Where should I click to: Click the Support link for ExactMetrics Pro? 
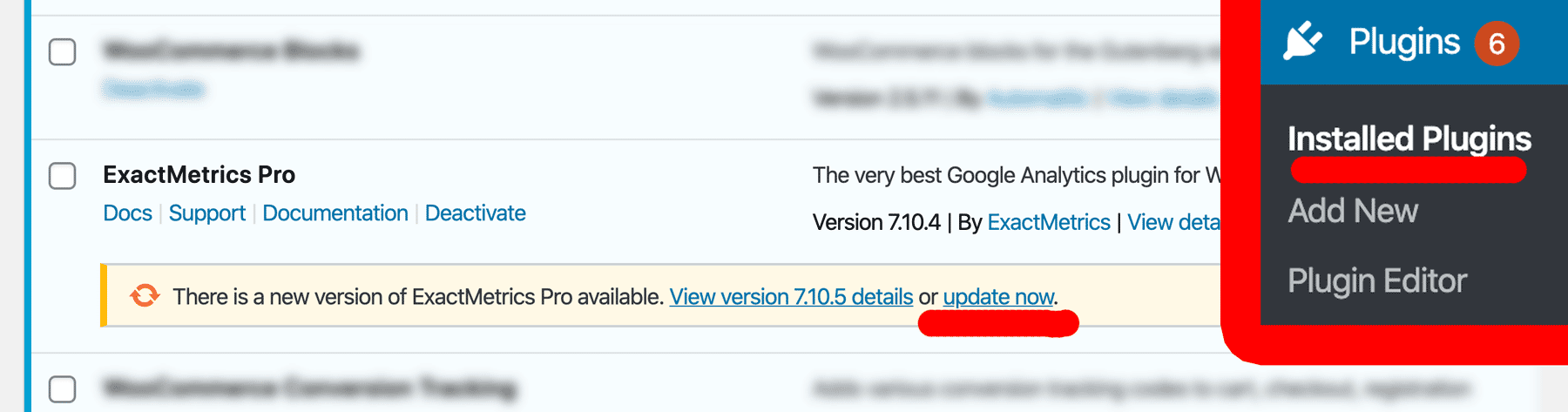[207, 213]
